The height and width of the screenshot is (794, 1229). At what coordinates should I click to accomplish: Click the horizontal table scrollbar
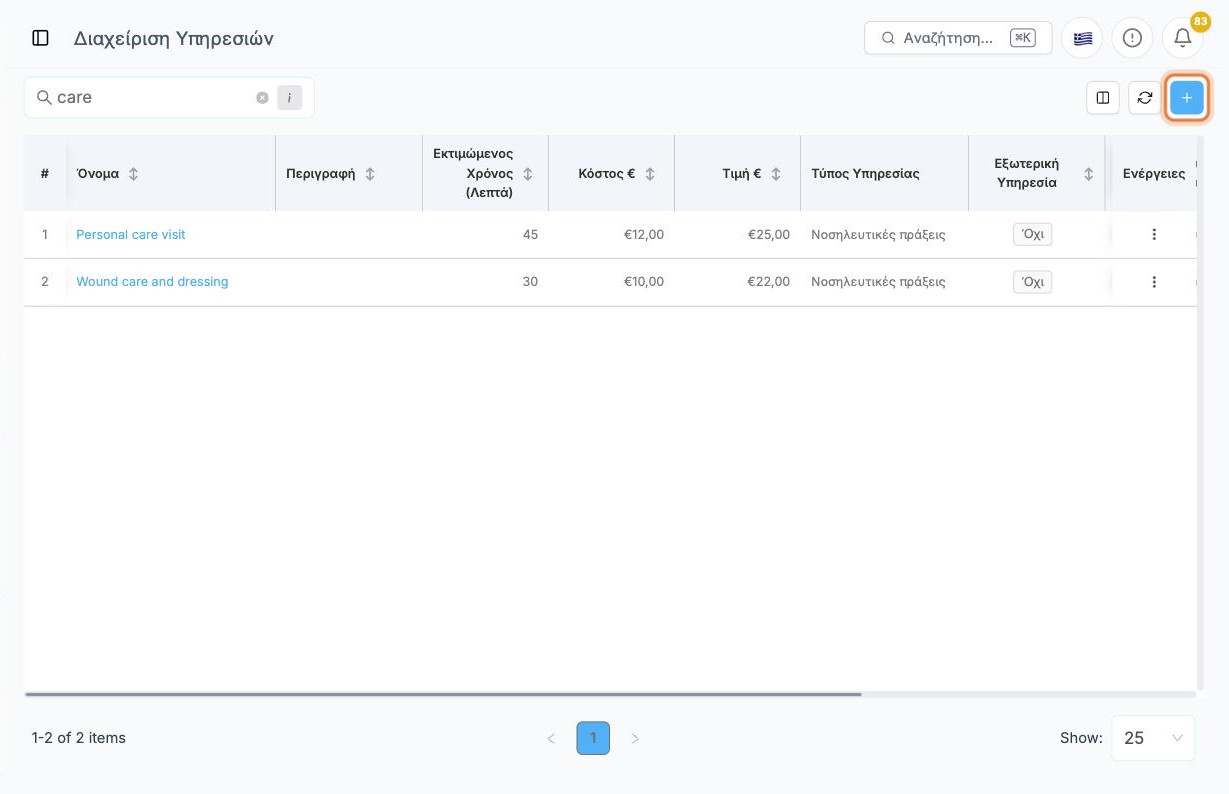point(443,694)
